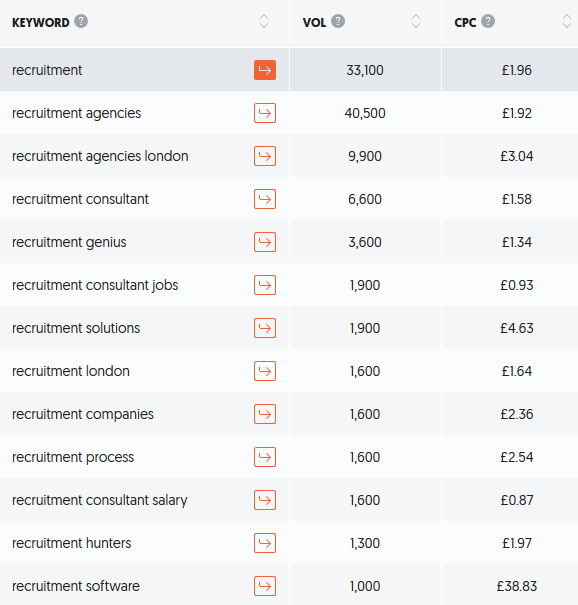578x605 pixels.
Task: Open help icon beside CPC header
Action: 488,21
